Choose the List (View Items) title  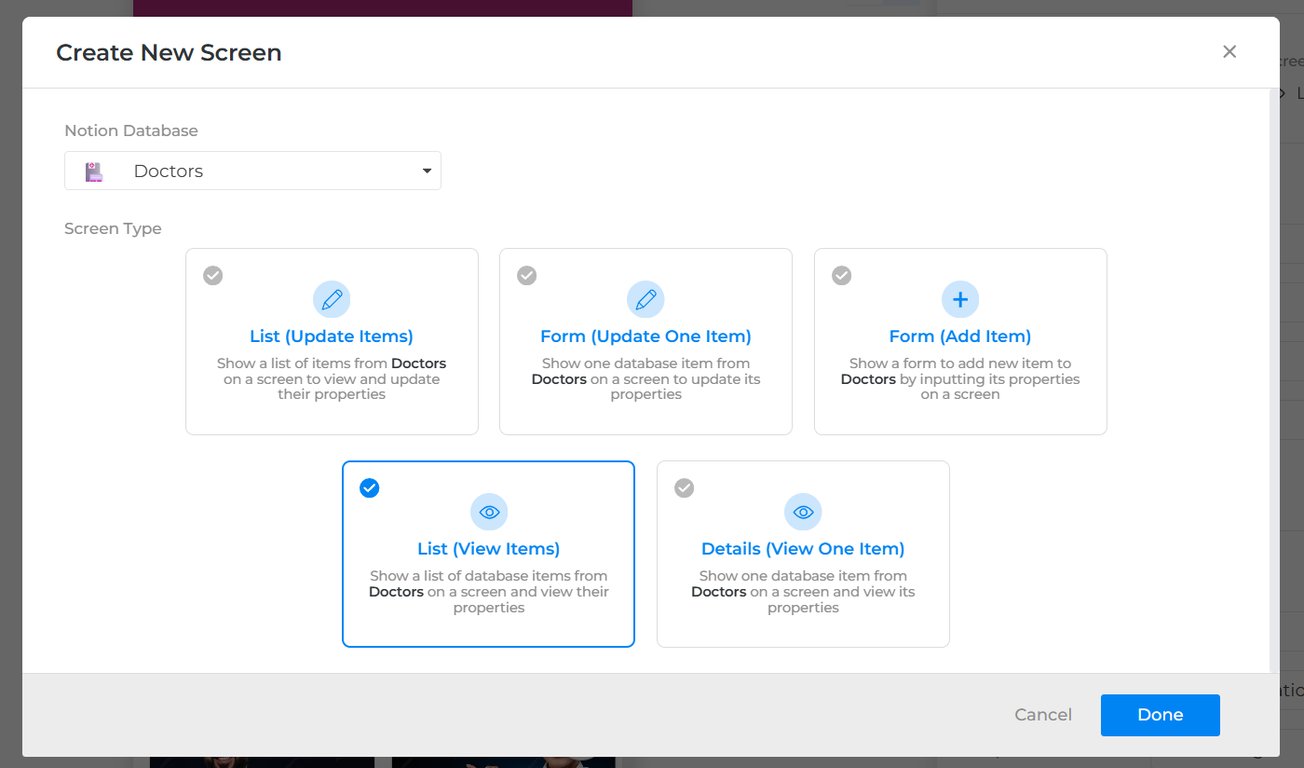coord(489,549)
